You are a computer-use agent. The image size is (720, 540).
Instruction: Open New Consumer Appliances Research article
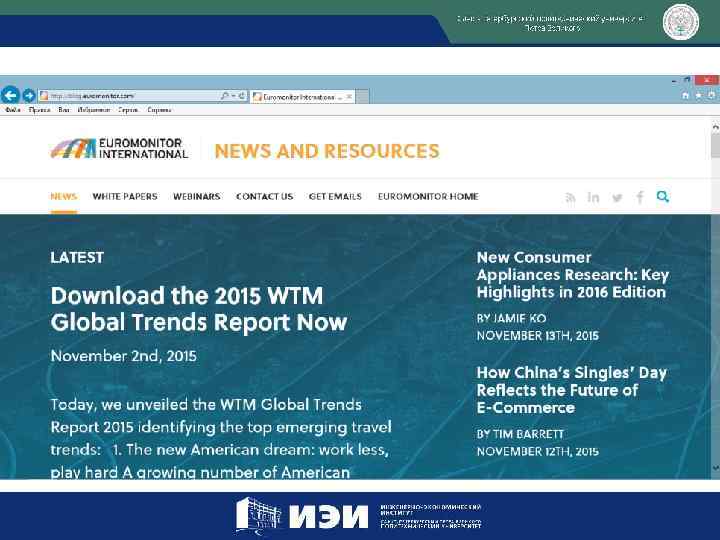(573, 275)
